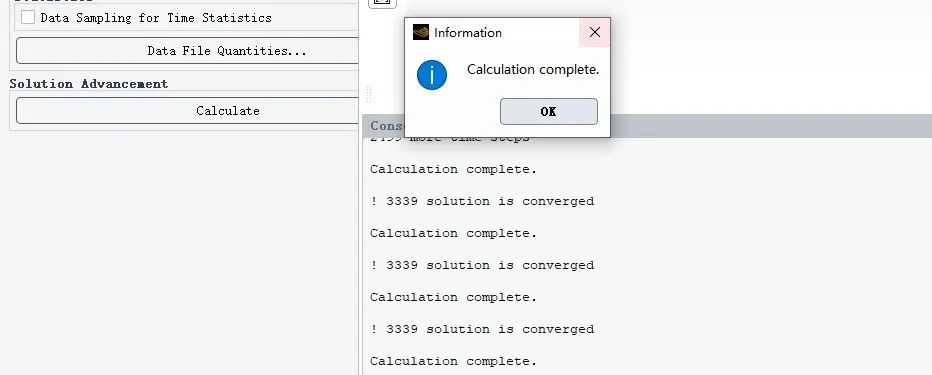Screen dimensions: 932x375
Task: Click the 'Data Sampling for Time Statistics' label text
Action: tap(156, 18)
